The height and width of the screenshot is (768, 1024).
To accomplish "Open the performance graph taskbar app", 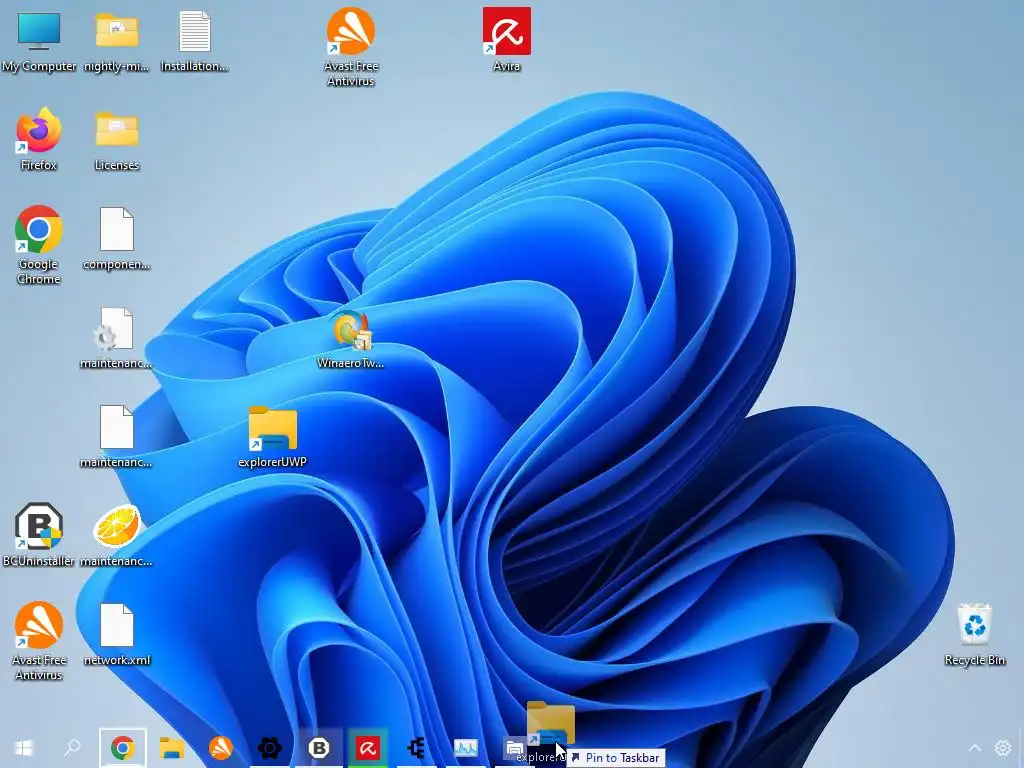I will [466, 748].
